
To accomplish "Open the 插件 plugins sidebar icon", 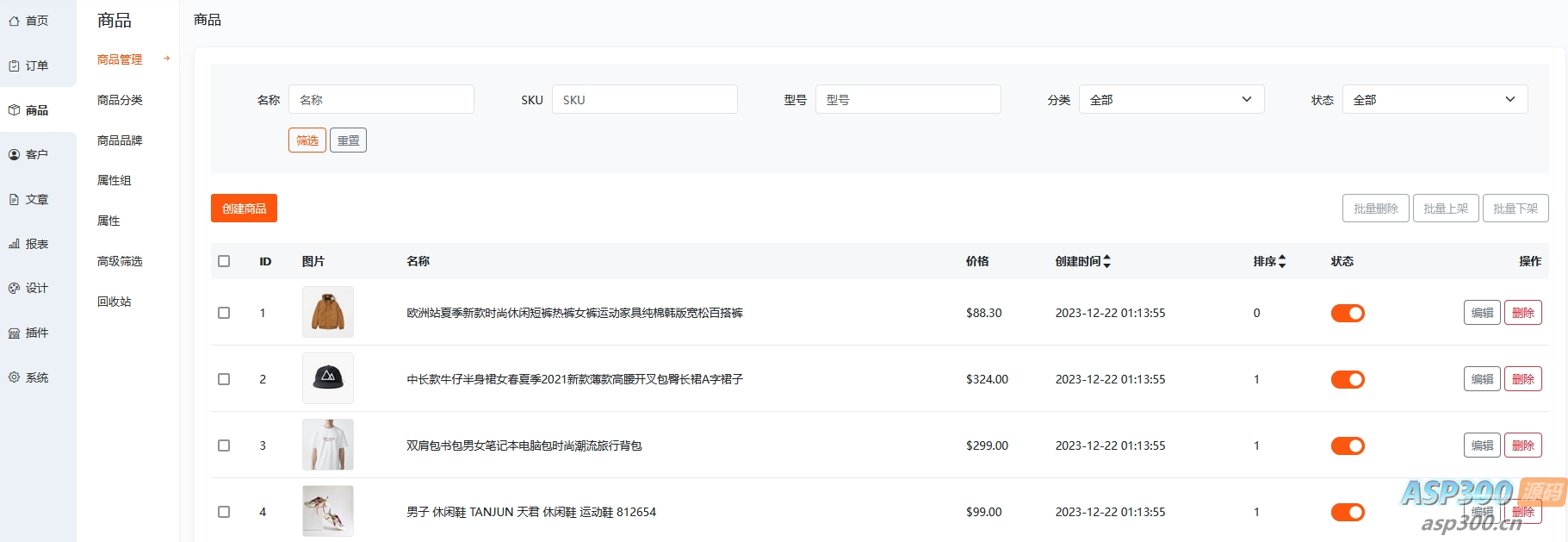I will click(x=14, y=333).
